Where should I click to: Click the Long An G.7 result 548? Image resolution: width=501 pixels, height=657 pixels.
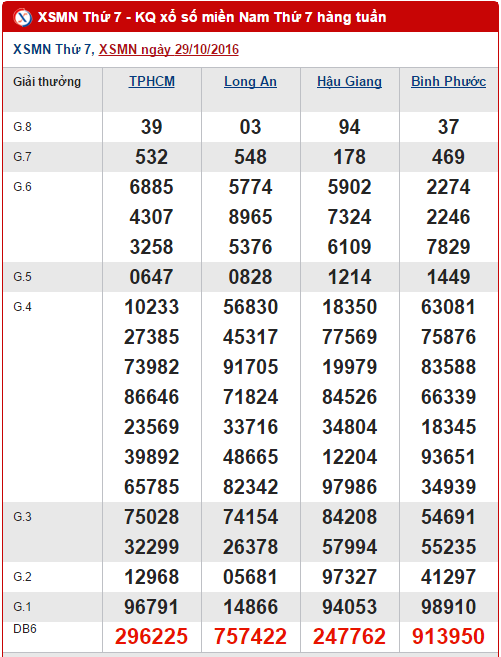coord(250,157)
